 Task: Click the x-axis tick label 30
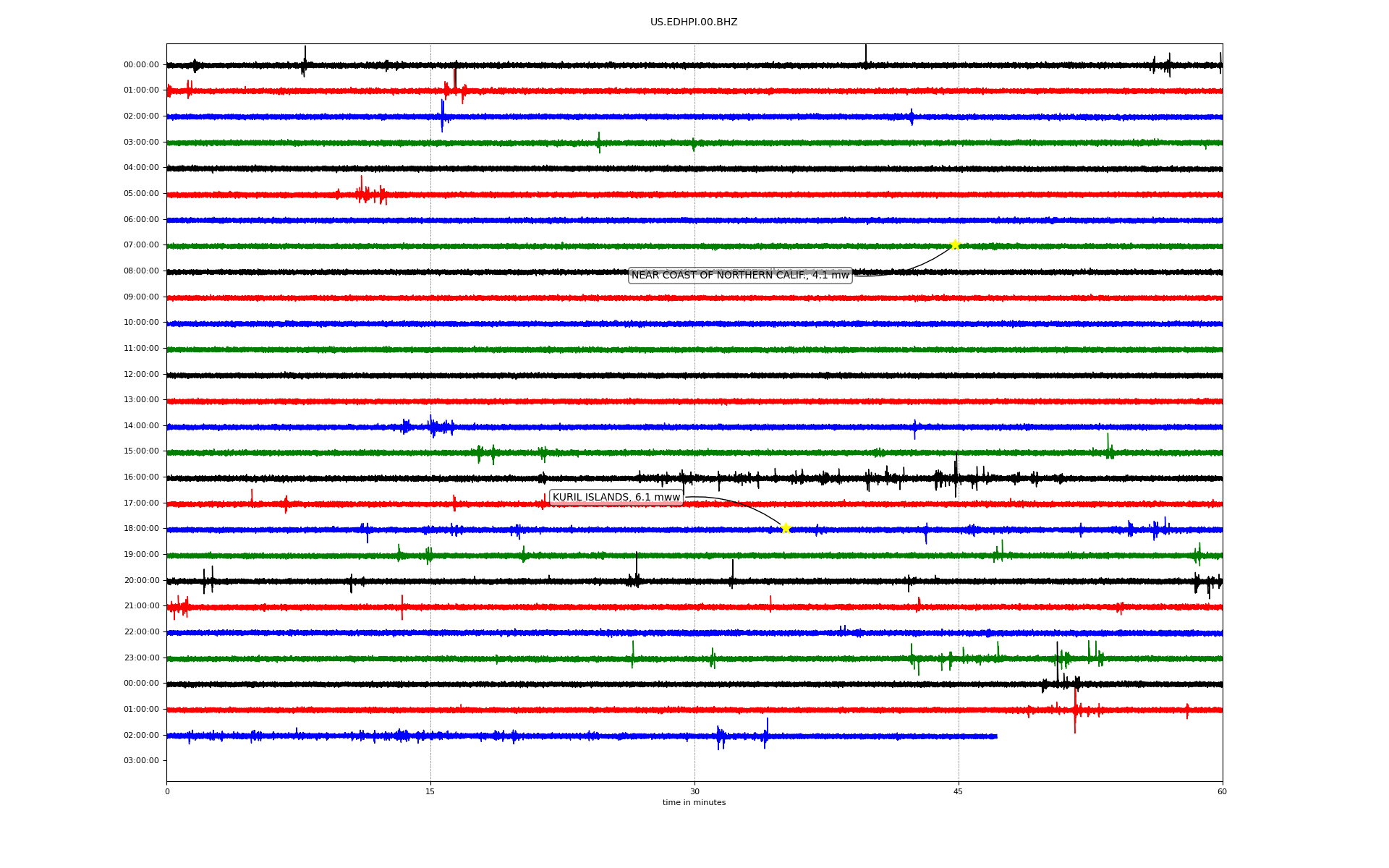694,791
